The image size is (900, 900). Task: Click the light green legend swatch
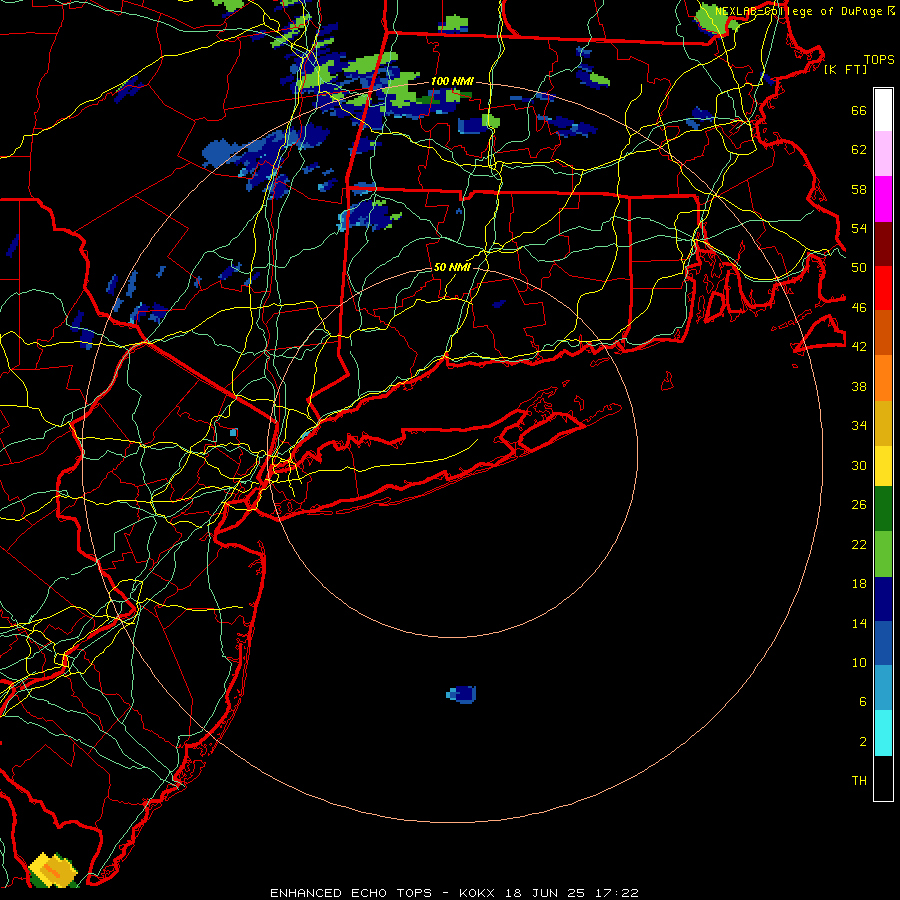pyautogui.click(x=883, y=554)
